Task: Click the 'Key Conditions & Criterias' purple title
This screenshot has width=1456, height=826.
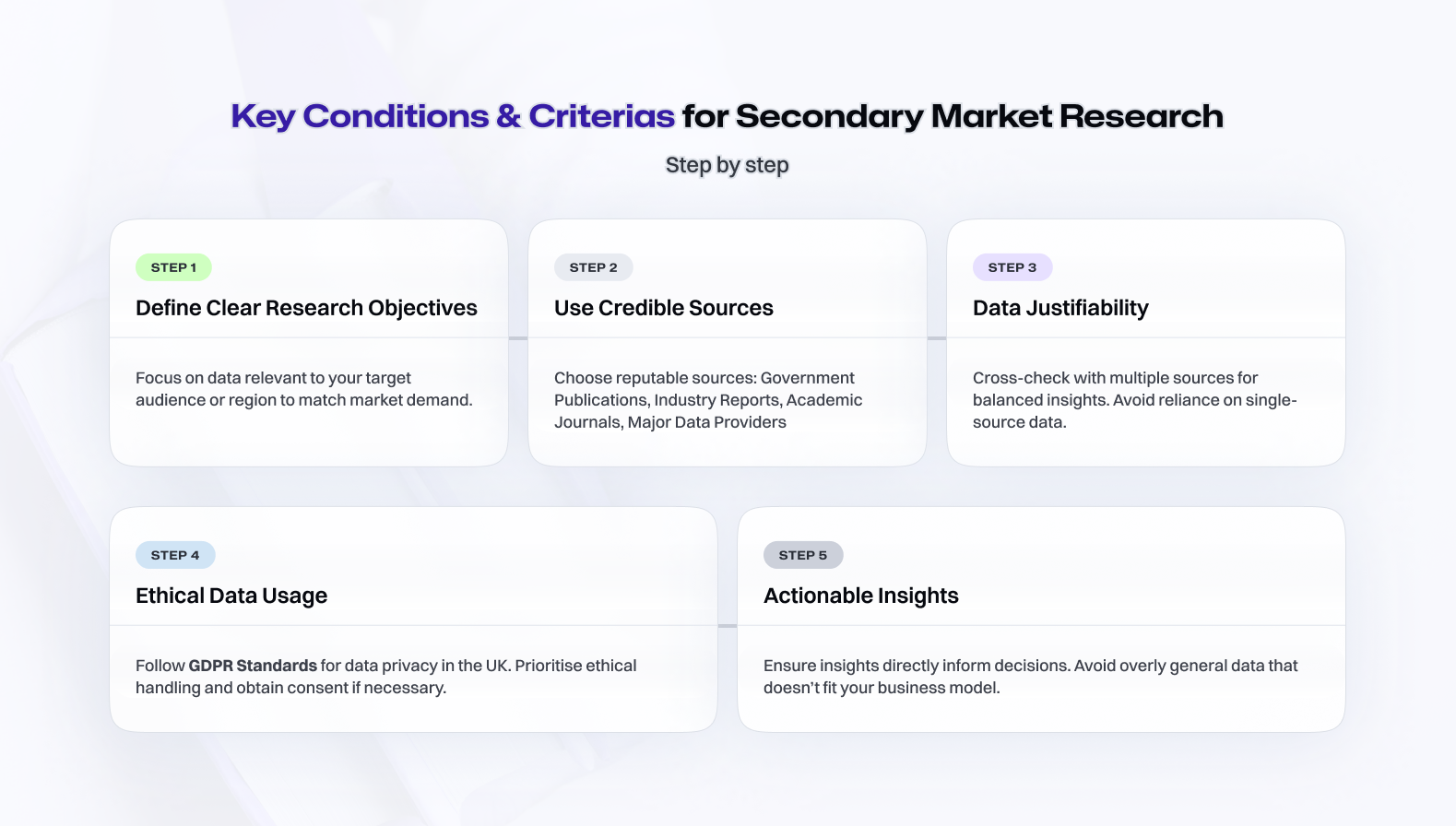Action: pyautogui.click(x=453, y=116)
